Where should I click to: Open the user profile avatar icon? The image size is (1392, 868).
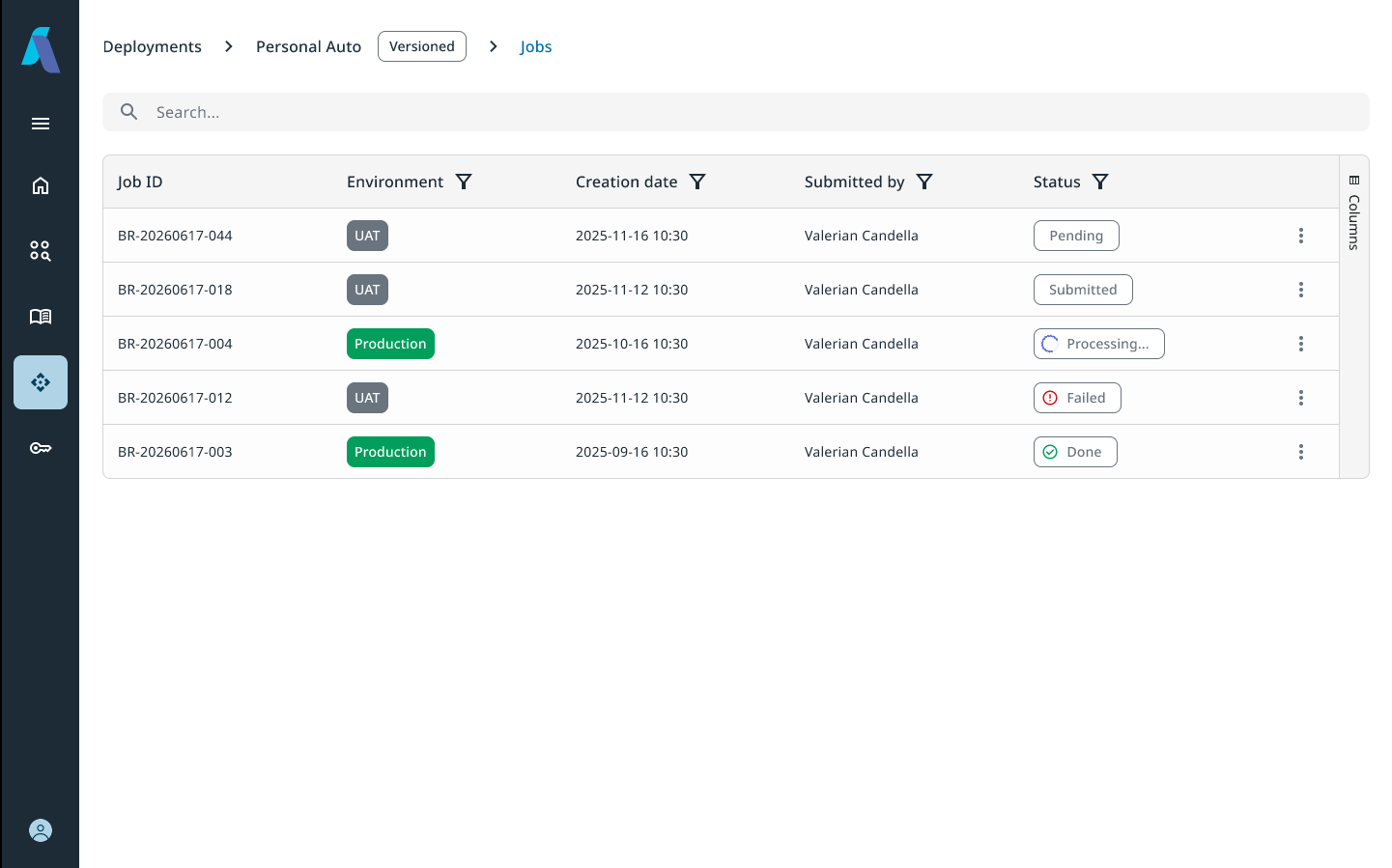coord(41,830)
